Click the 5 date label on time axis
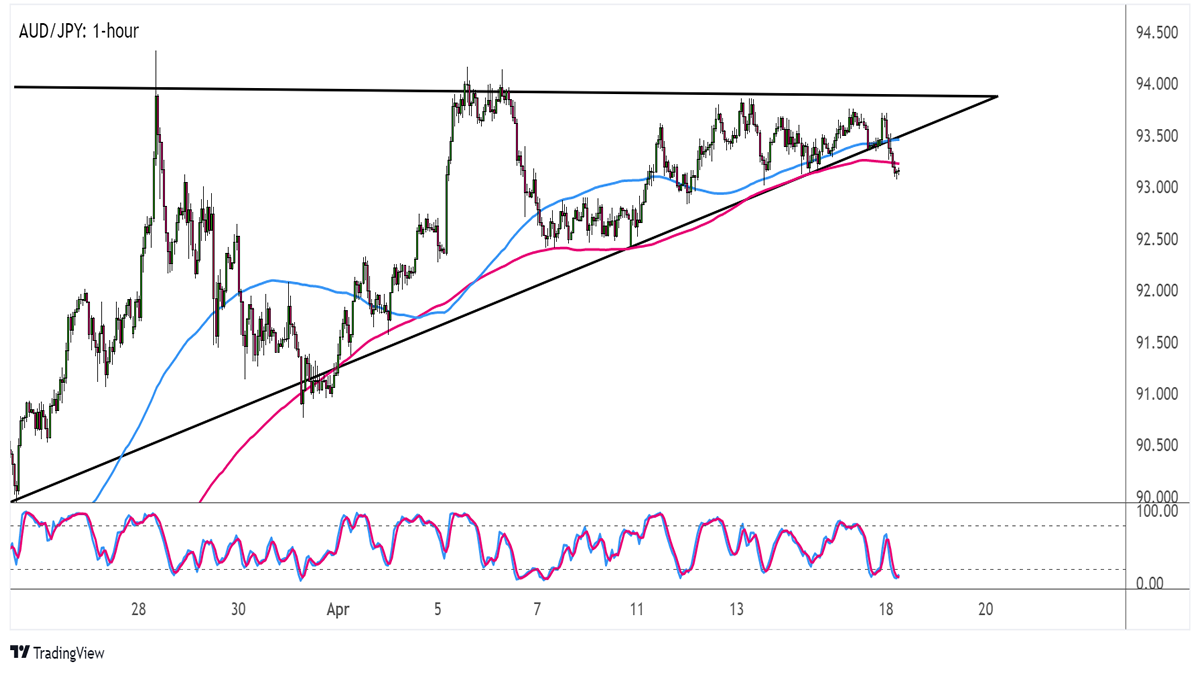Viewport: 1200px width, 675px height. [x=438, y=608]
